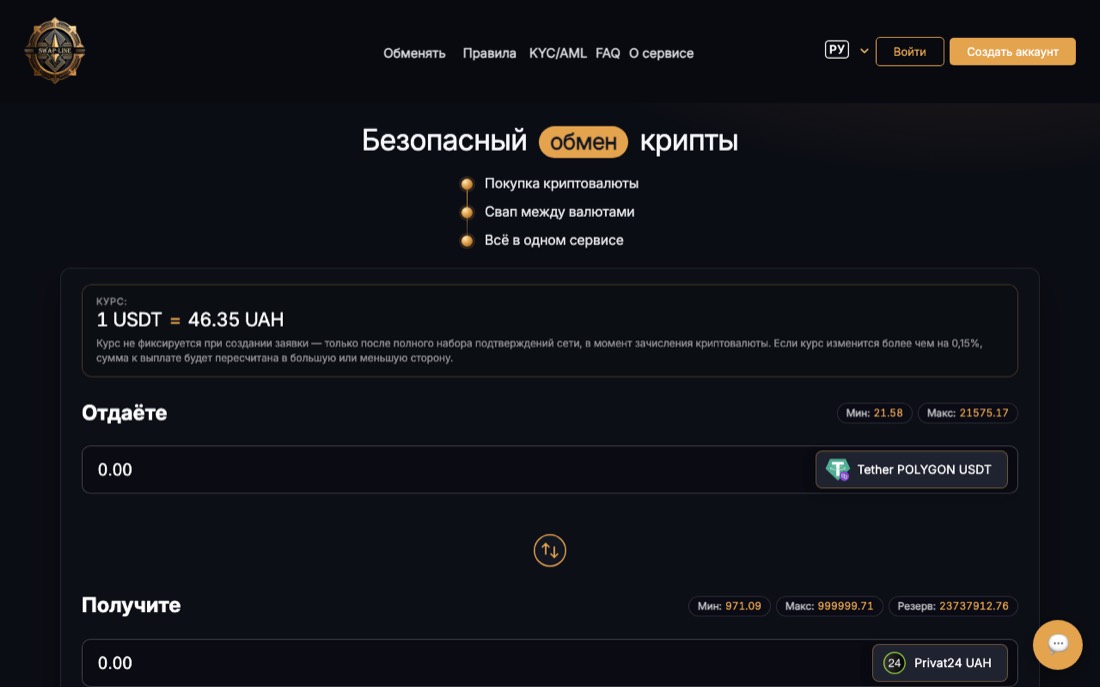
Task: Click the Получите section heading
Action: click(131, 605)
